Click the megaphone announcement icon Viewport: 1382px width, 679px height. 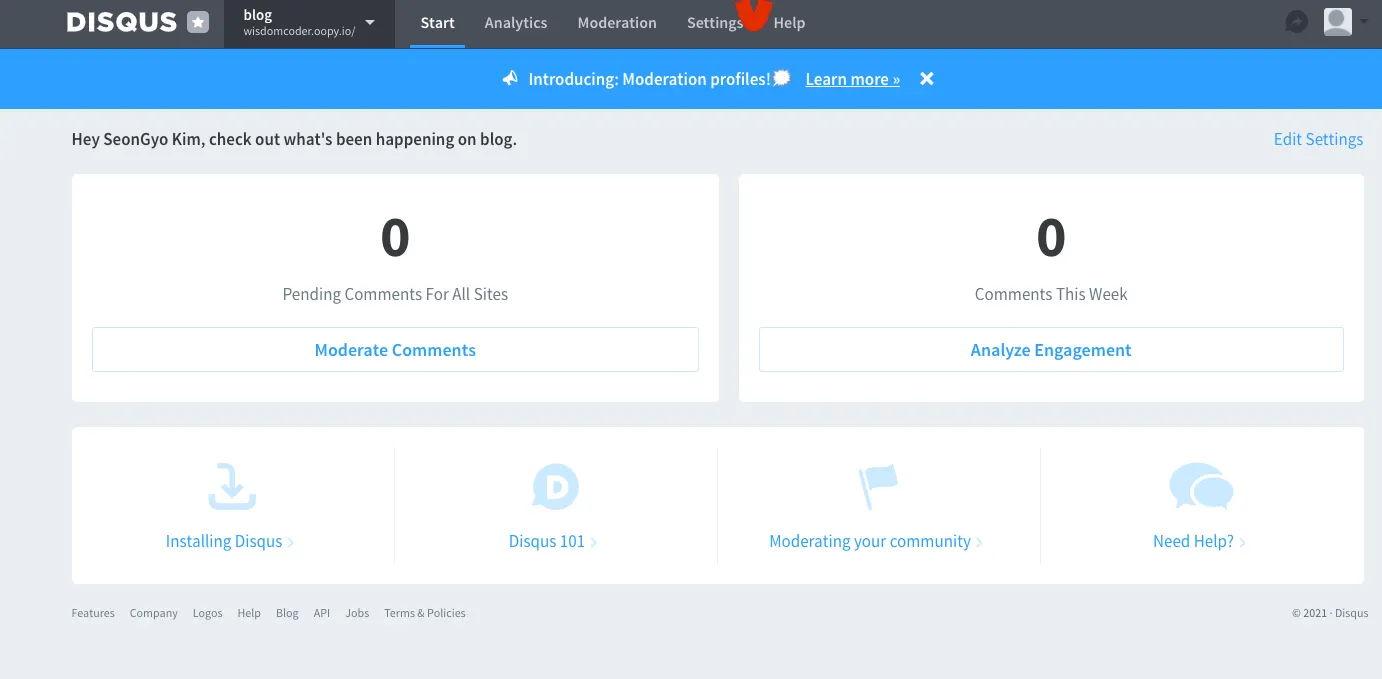click(511, 79)
